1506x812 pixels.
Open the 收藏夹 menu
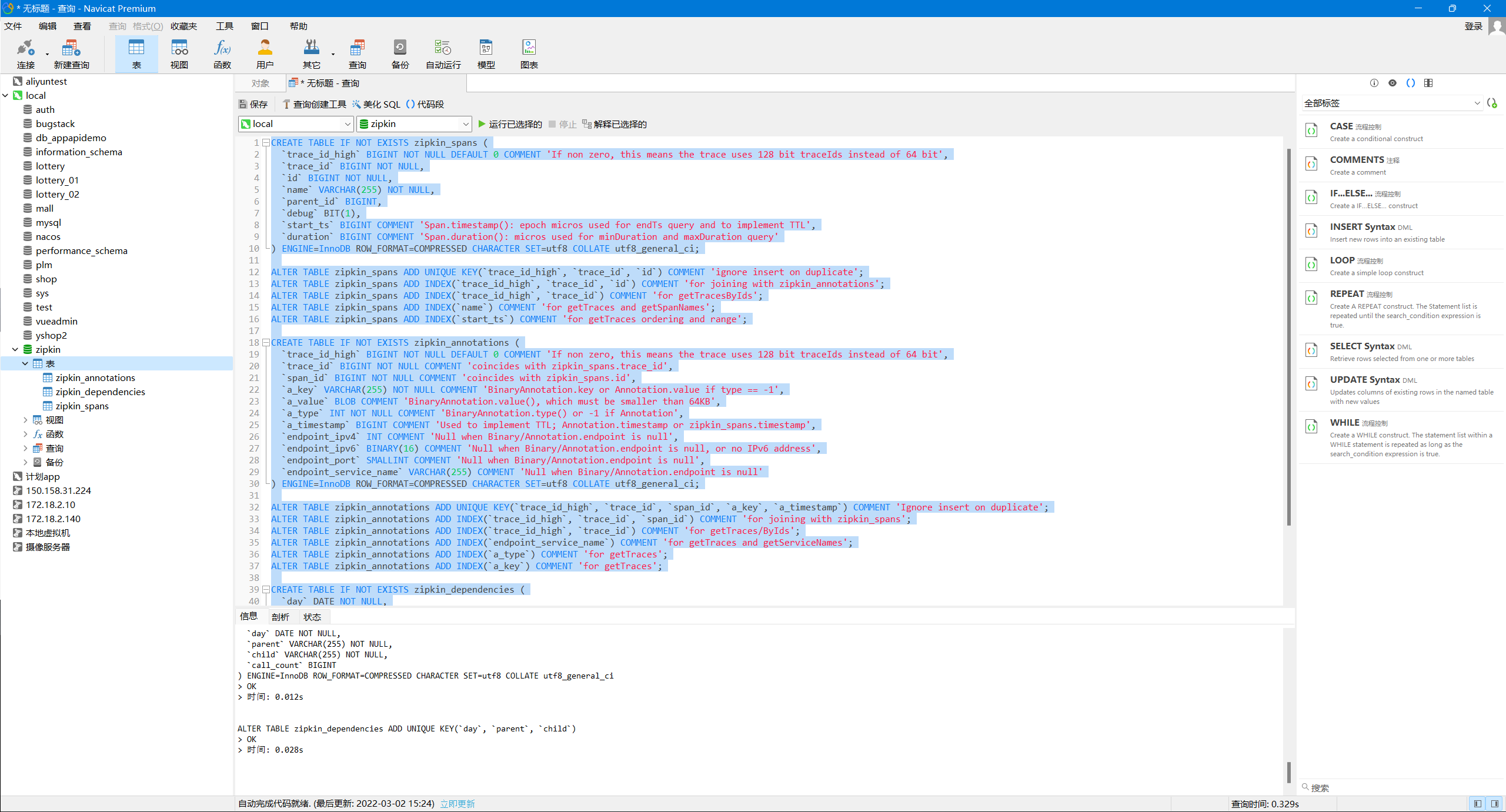coord(183,26)
